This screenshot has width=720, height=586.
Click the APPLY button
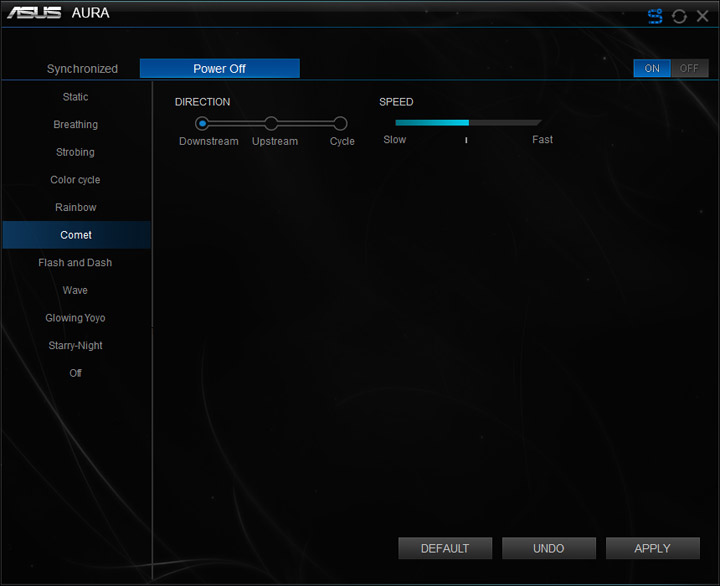[x=652, y=548]
